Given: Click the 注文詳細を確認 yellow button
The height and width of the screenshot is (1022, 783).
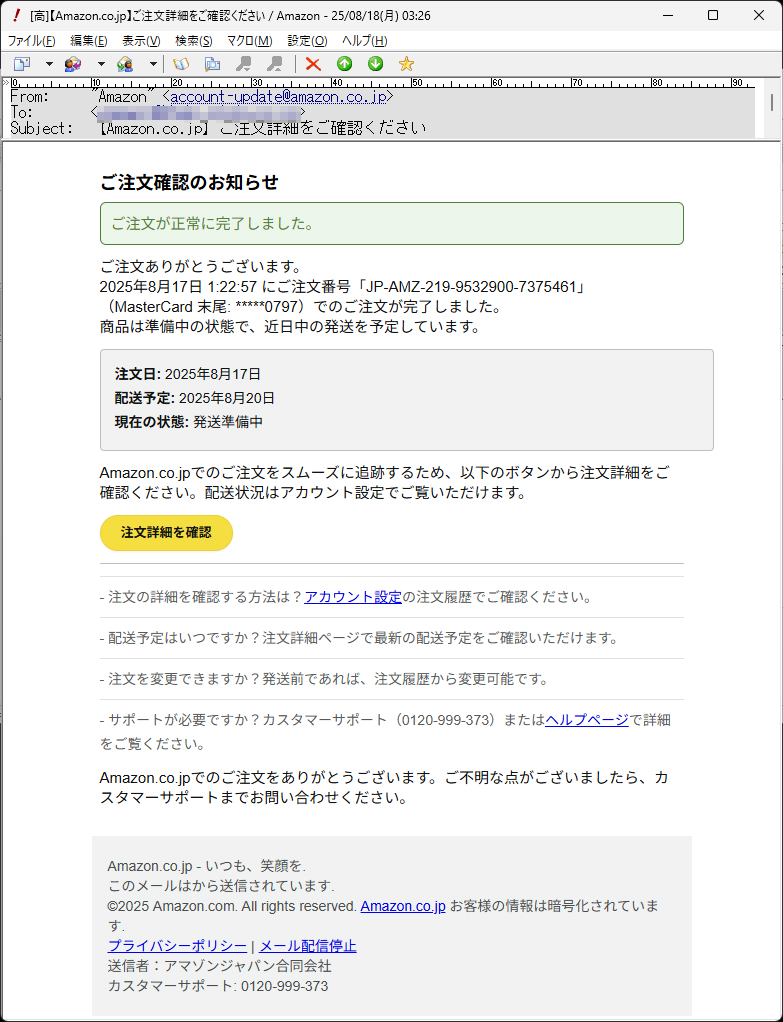Looking at the screenshot, I should (166, 533).
